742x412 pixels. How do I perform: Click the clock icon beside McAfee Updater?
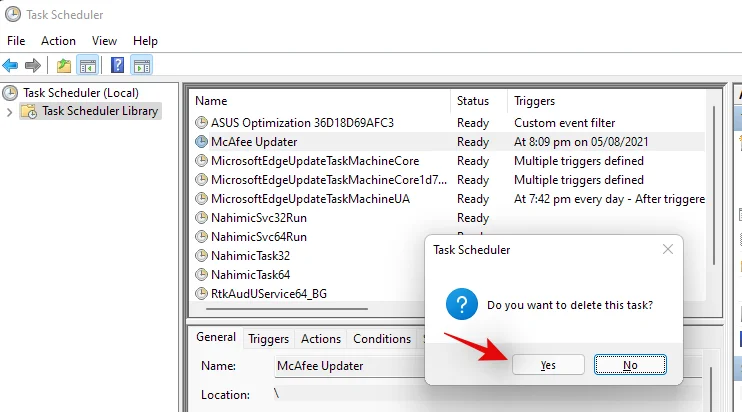pyautogui.click(x=202, y=141)
